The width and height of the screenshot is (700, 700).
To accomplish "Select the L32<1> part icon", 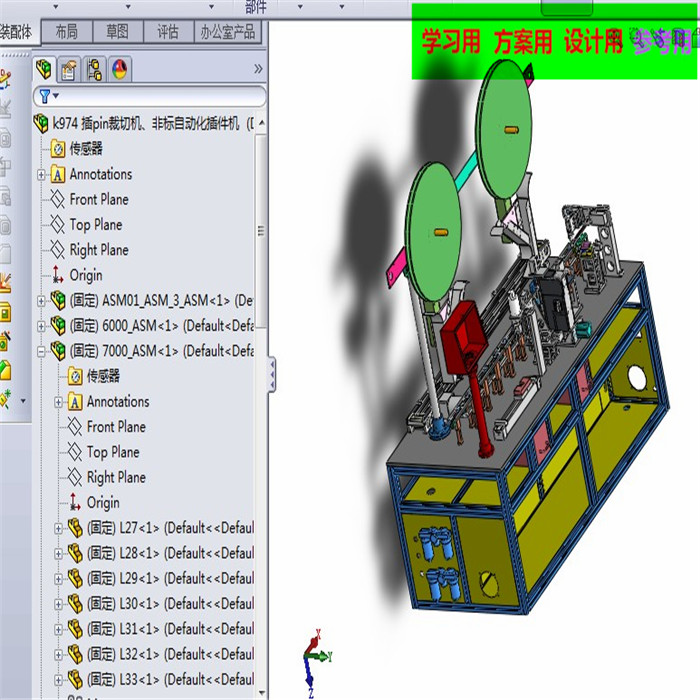I will (x=75, y=655).
